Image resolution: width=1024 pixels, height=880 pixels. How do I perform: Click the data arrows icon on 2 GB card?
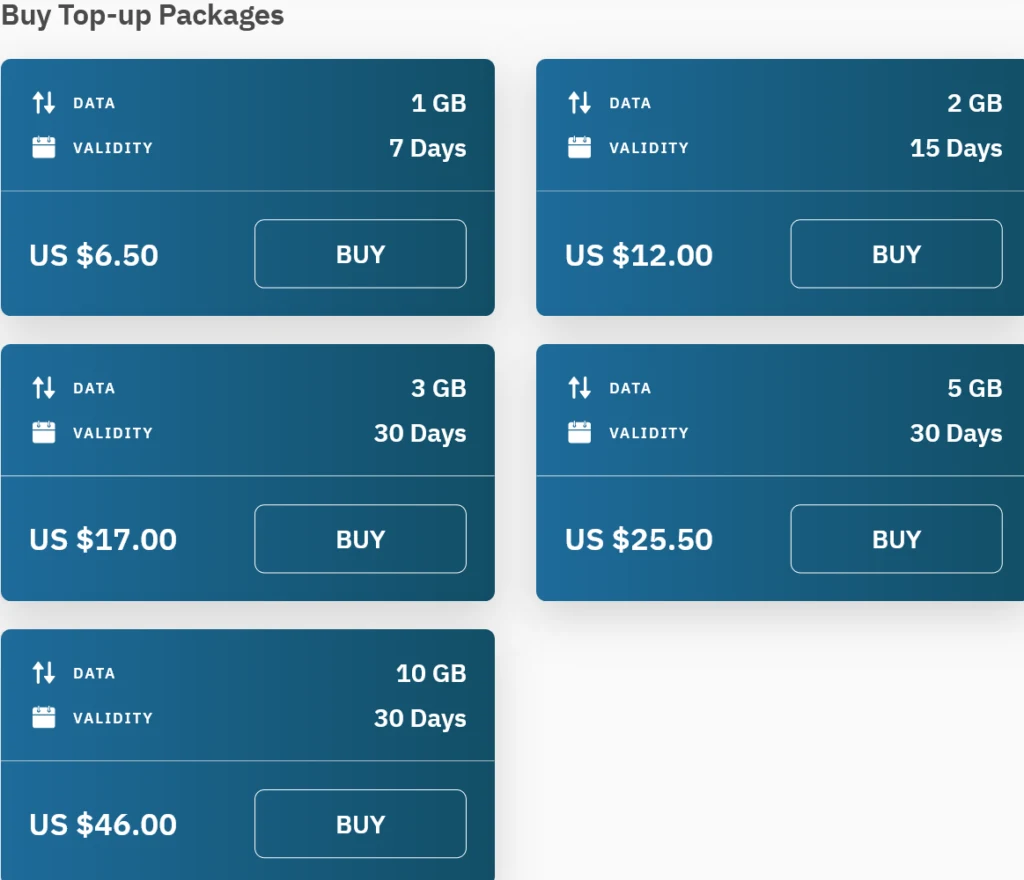click(x=580, y=103)
